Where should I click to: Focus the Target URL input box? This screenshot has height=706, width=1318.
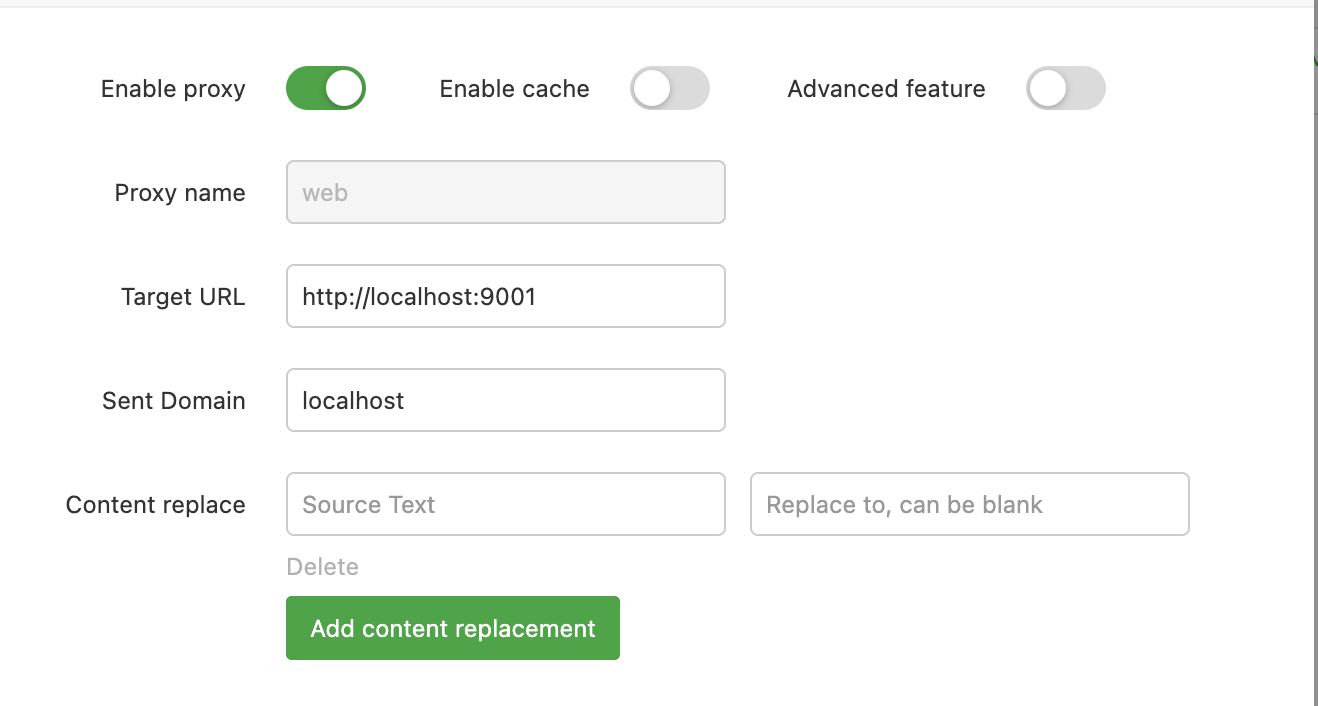click(x=506, y=296)
